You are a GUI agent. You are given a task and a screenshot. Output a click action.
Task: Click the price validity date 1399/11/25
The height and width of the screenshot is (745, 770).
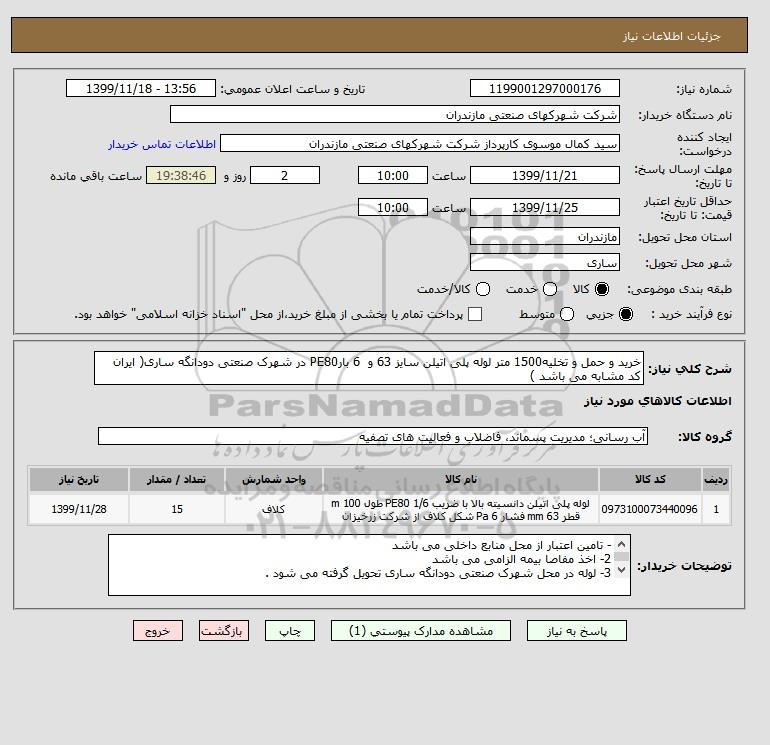click(545, 207)
